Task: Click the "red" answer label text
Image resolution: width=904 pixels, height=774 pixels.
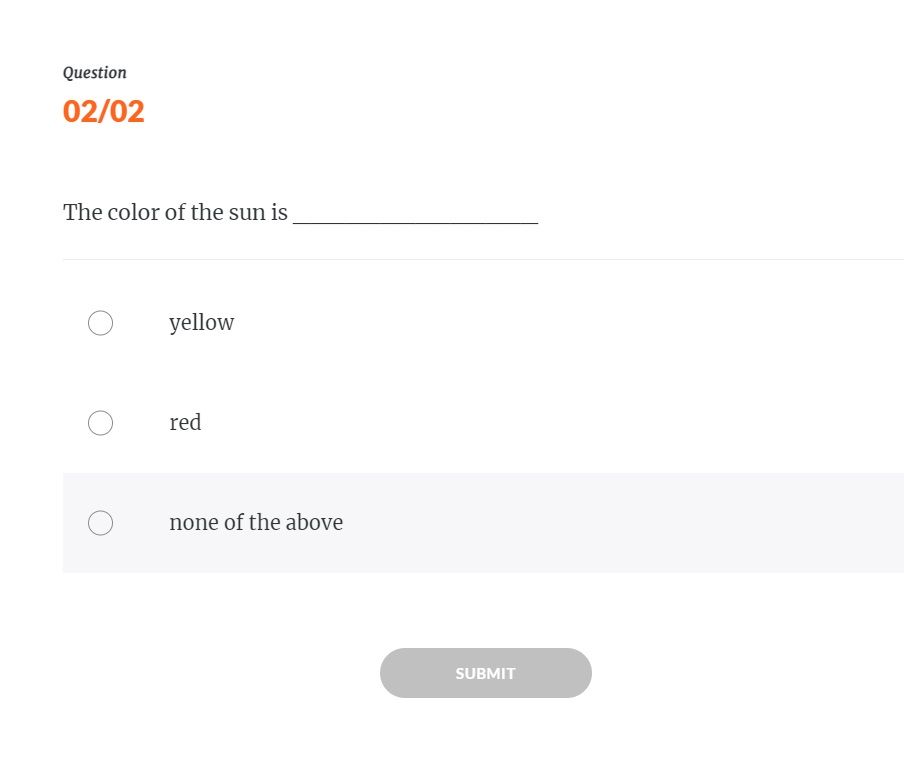Action: [185, 423]
